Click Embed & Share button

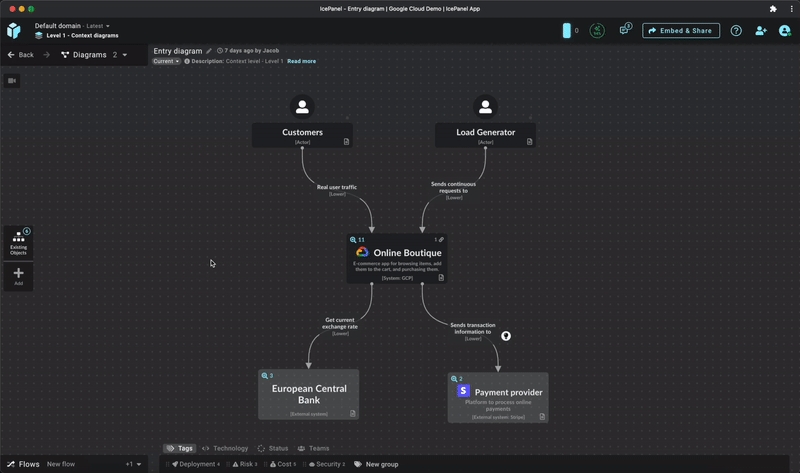(x=681, y=31)
